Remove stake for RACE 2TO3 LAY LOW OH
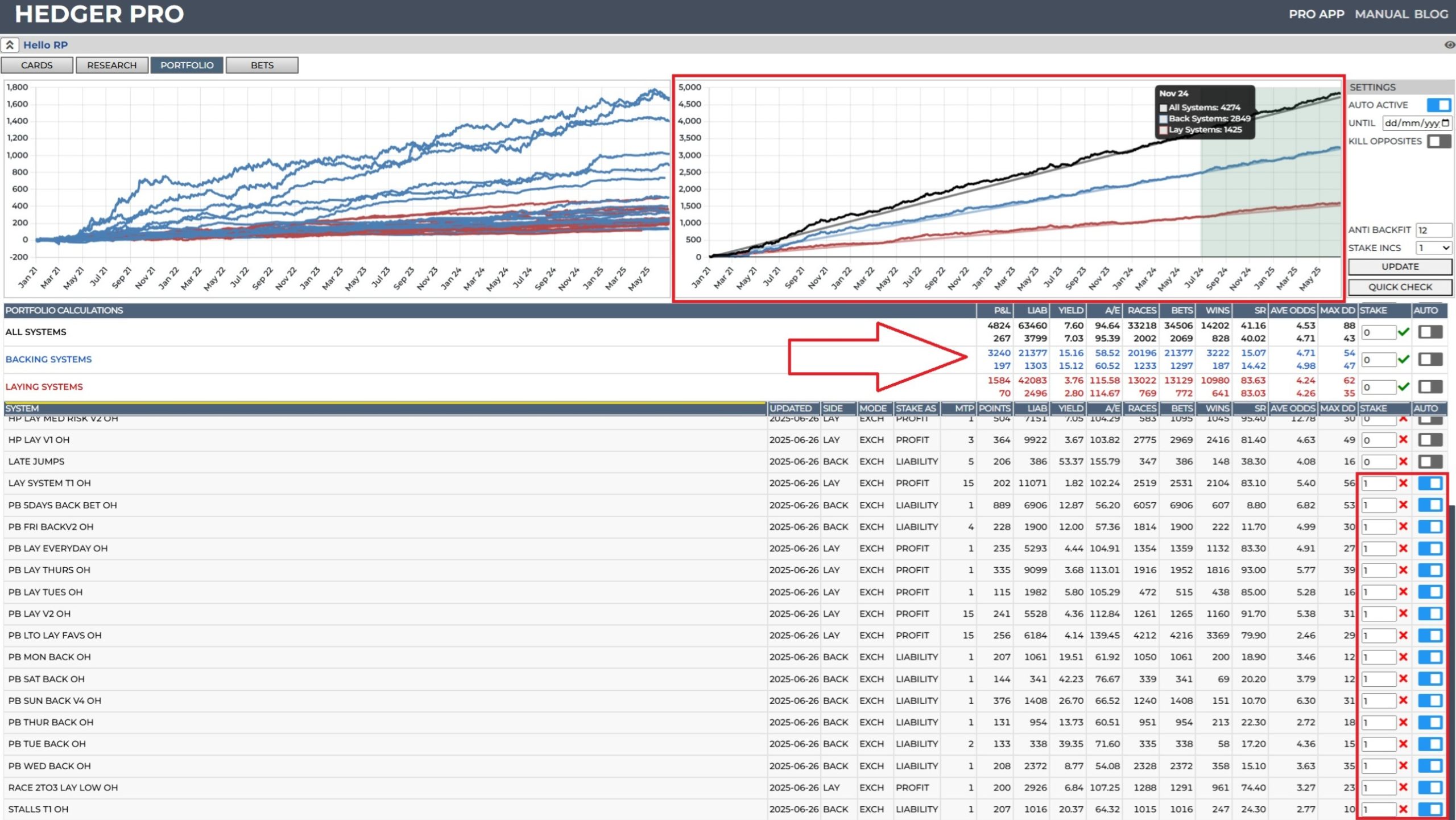1456x820 pixels. click(1403, 788)
